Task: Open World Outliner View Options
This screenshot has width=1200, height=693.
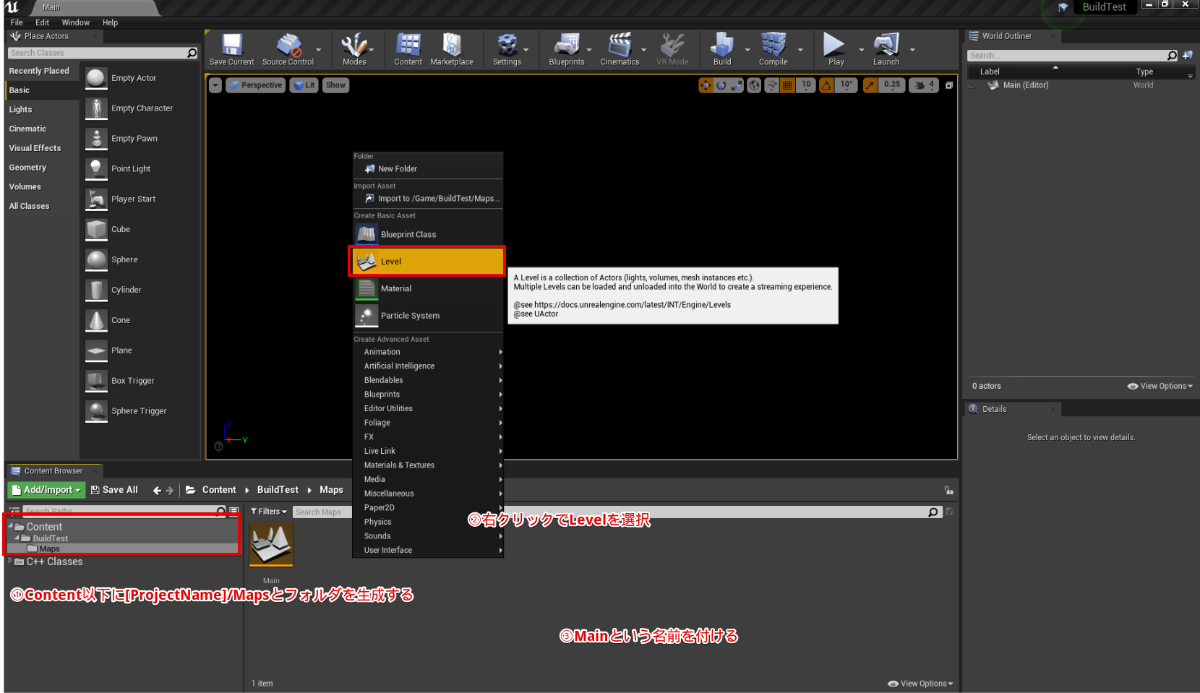Action: pyautogui.click(x=1160, y=386)
